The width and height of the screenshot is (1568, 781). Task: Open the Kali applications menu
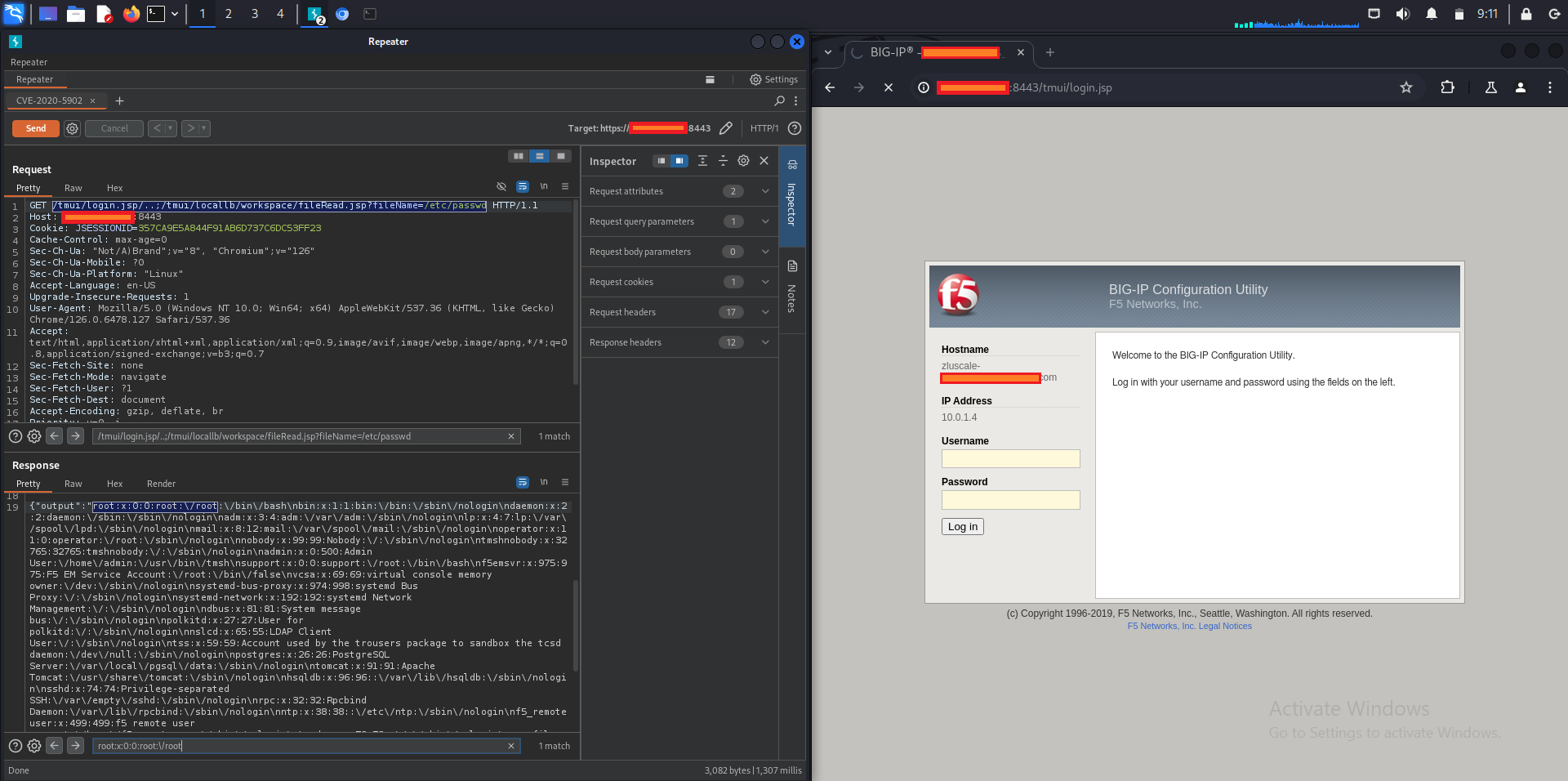[x=14, y=14]
